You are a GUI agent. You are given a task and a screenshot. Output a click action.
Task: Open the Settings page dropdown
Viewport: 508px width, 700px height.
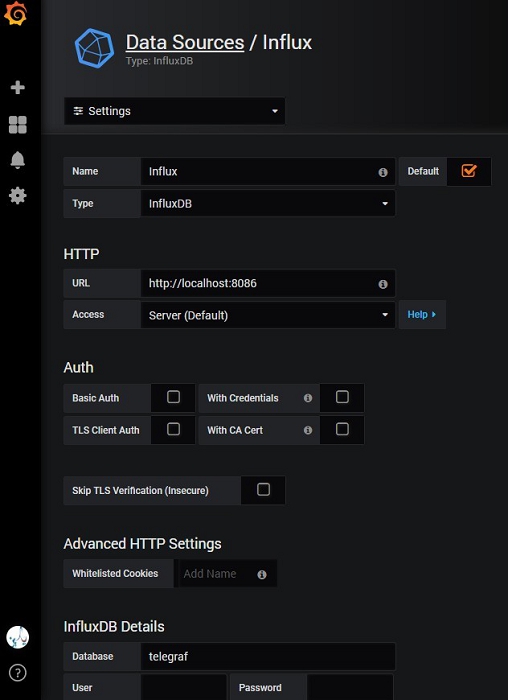(x=175, y=111)
